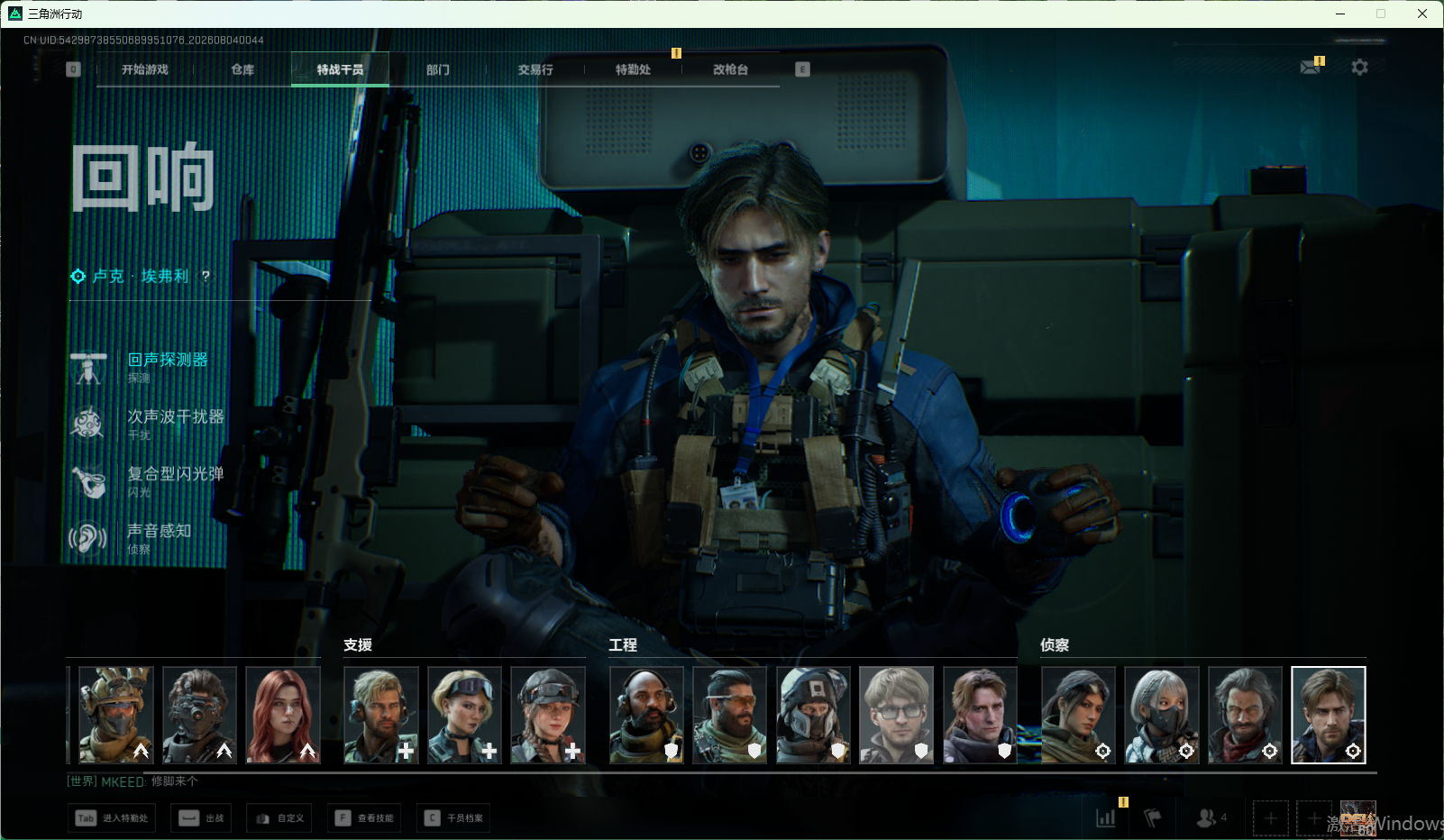Screen dimensions: 1444x840
Task: Select the 次声波干扰器 skill name
Action: [x=176, y=416]
